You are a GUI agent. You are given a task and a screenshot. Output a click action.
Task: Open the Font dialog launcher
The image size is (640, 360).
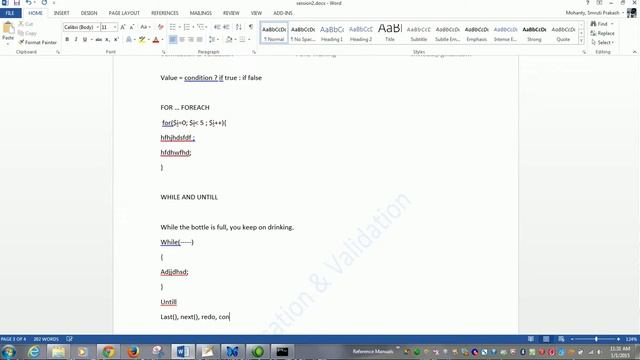coord(164,52)
